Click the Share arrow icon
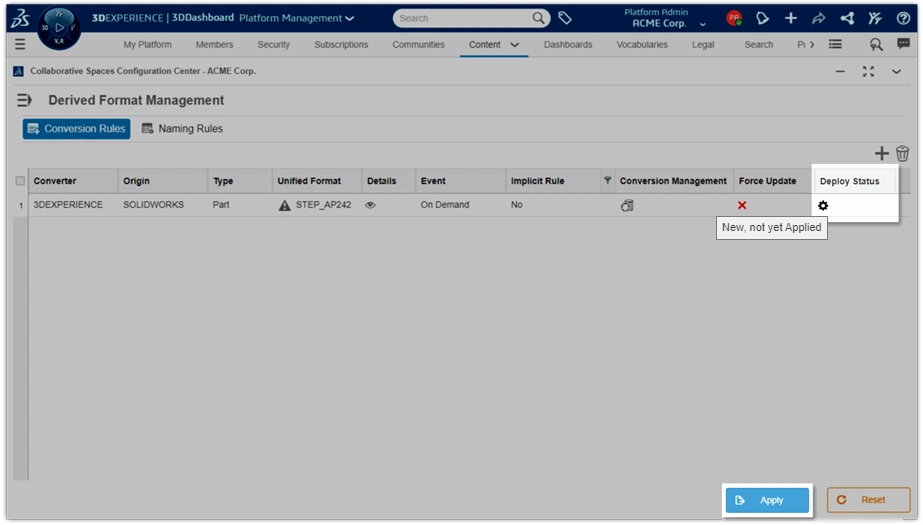This screenshot has width=923, height=525. tap(818, 18)
